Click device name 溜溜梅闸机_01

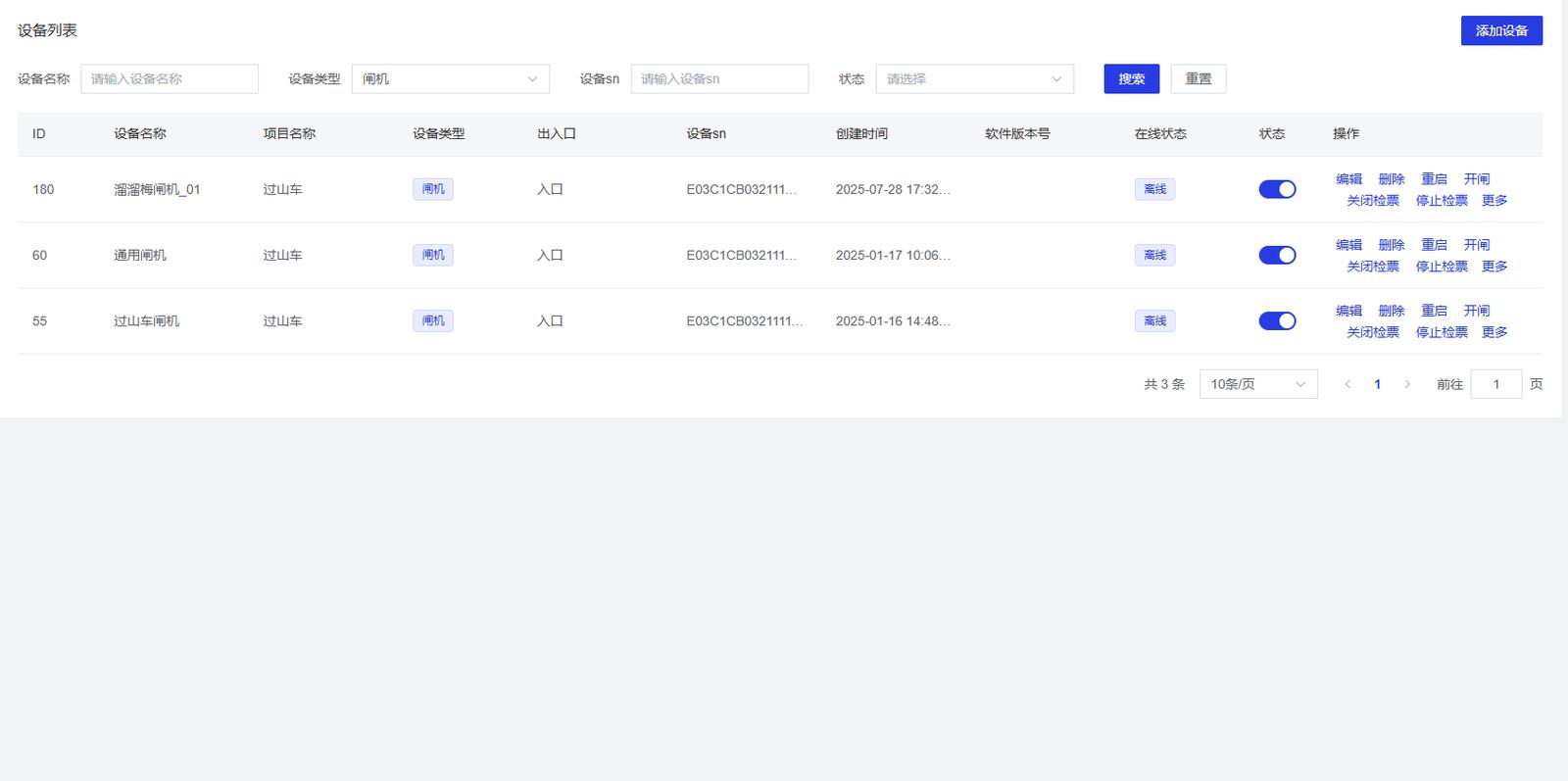(157, 189)
